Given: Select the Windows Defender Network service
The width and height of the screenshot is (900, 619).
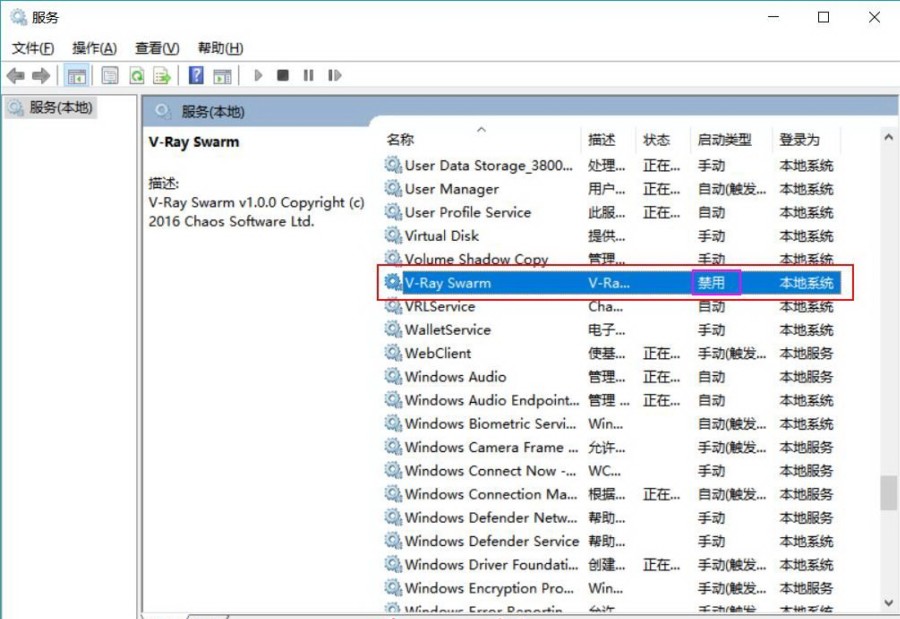Looking at the screenshot, I should (612, 517).
